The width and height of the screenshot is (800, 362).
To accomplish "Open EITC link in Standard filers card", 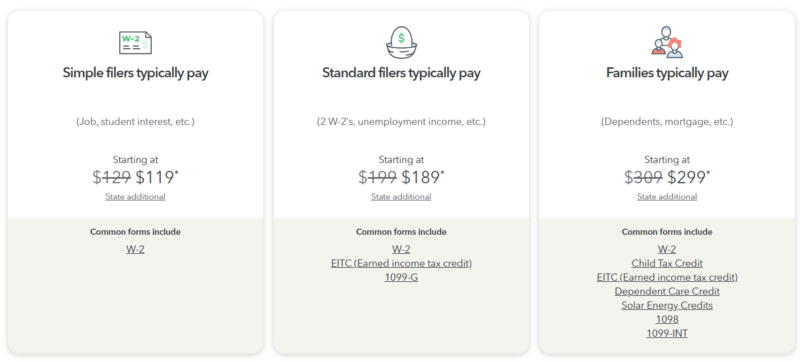I will [x=401, y=264].
